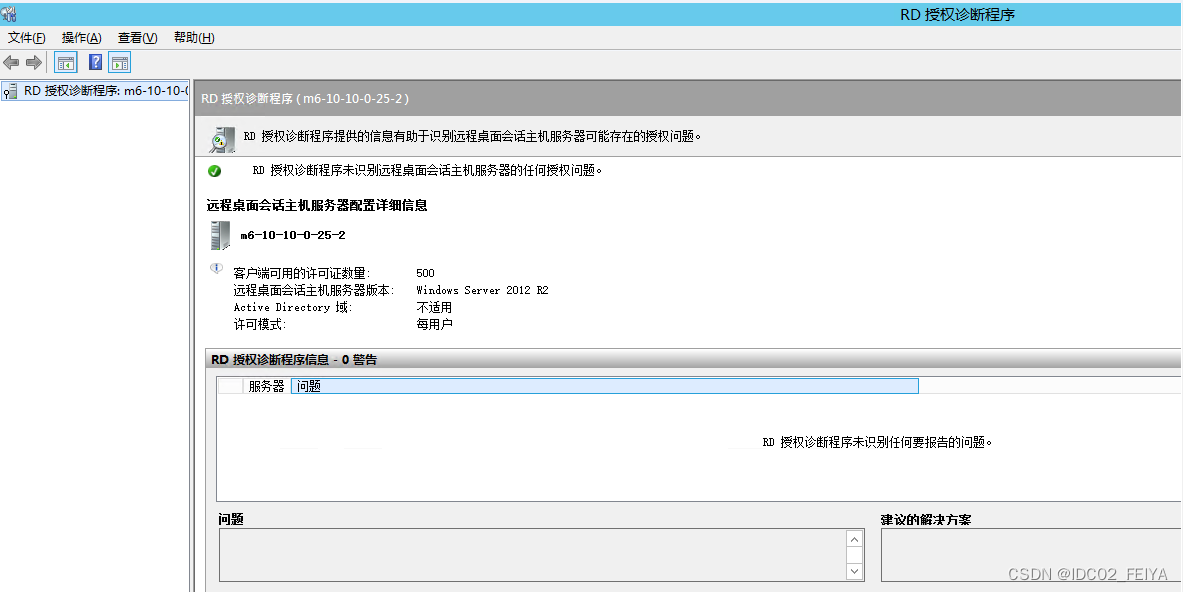The height and width of the screenshot is (592, 1183).
Task: Click the 未识别远程桌面会话主机服务器的任何授权问题 status text
Action: coord(428,170)
